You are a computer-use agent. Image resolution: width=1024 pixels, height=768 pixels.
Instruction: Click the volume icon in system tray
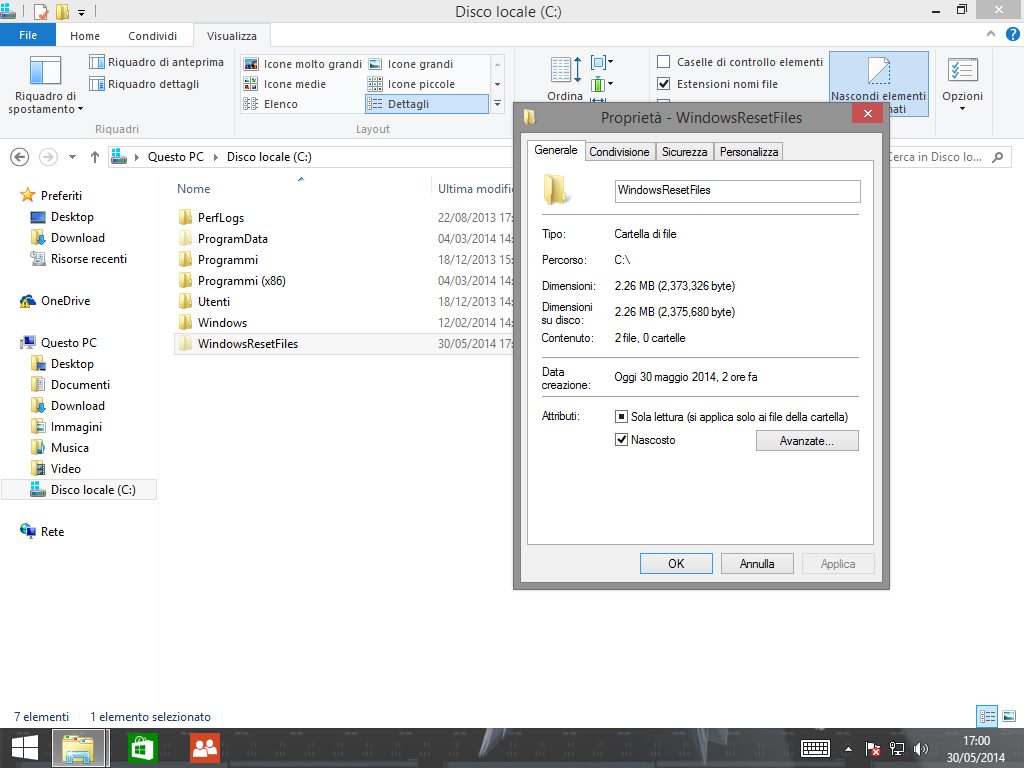pyautogui.click(x=921, y=748)
